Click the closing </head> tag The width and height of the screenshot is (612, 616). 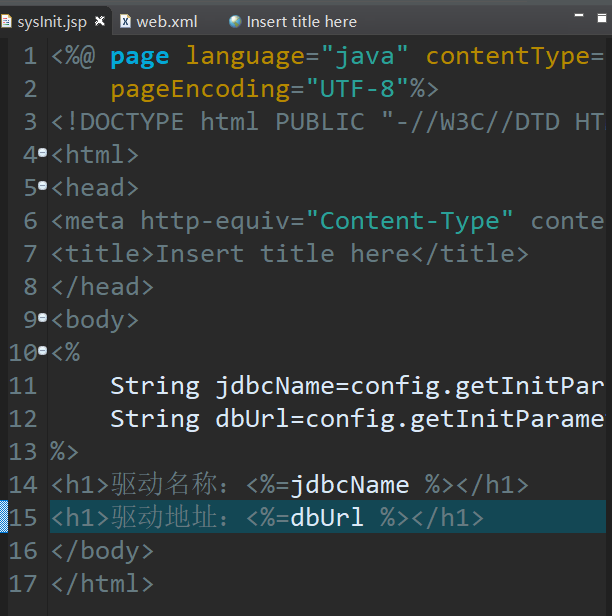tap(103, 287)
